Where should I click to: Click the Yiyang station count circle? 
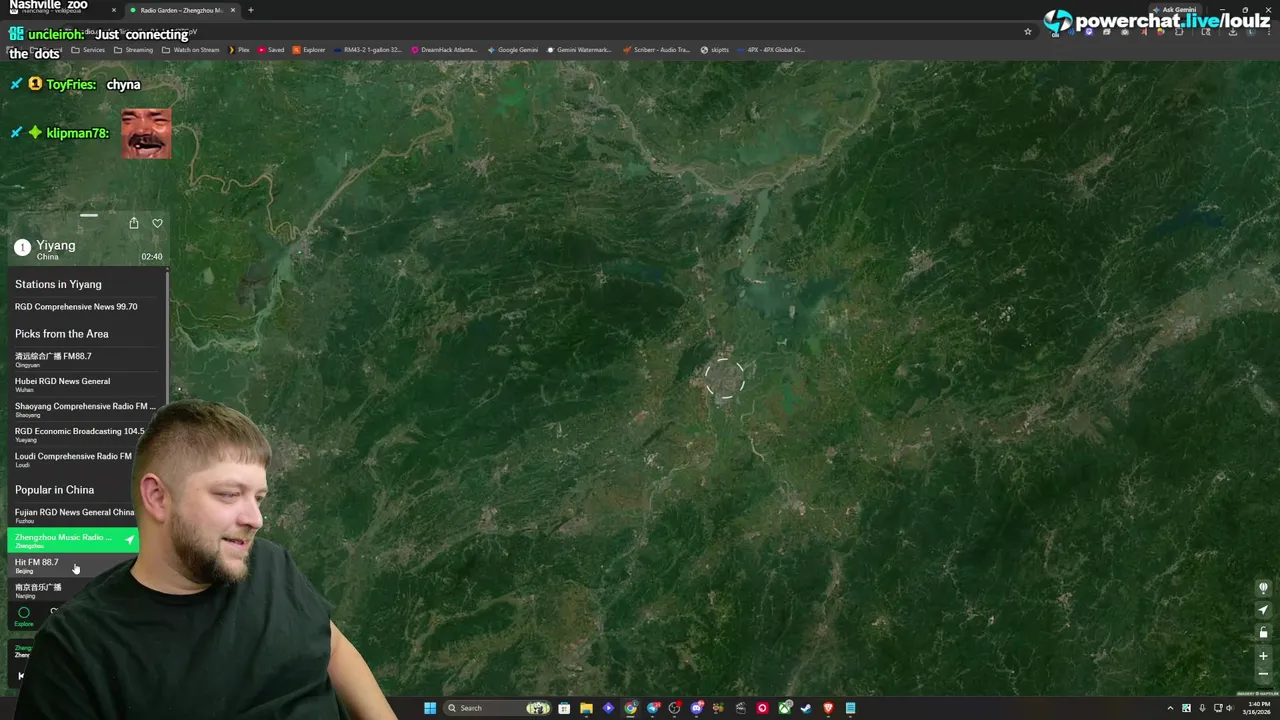click(x=22, y=247)
